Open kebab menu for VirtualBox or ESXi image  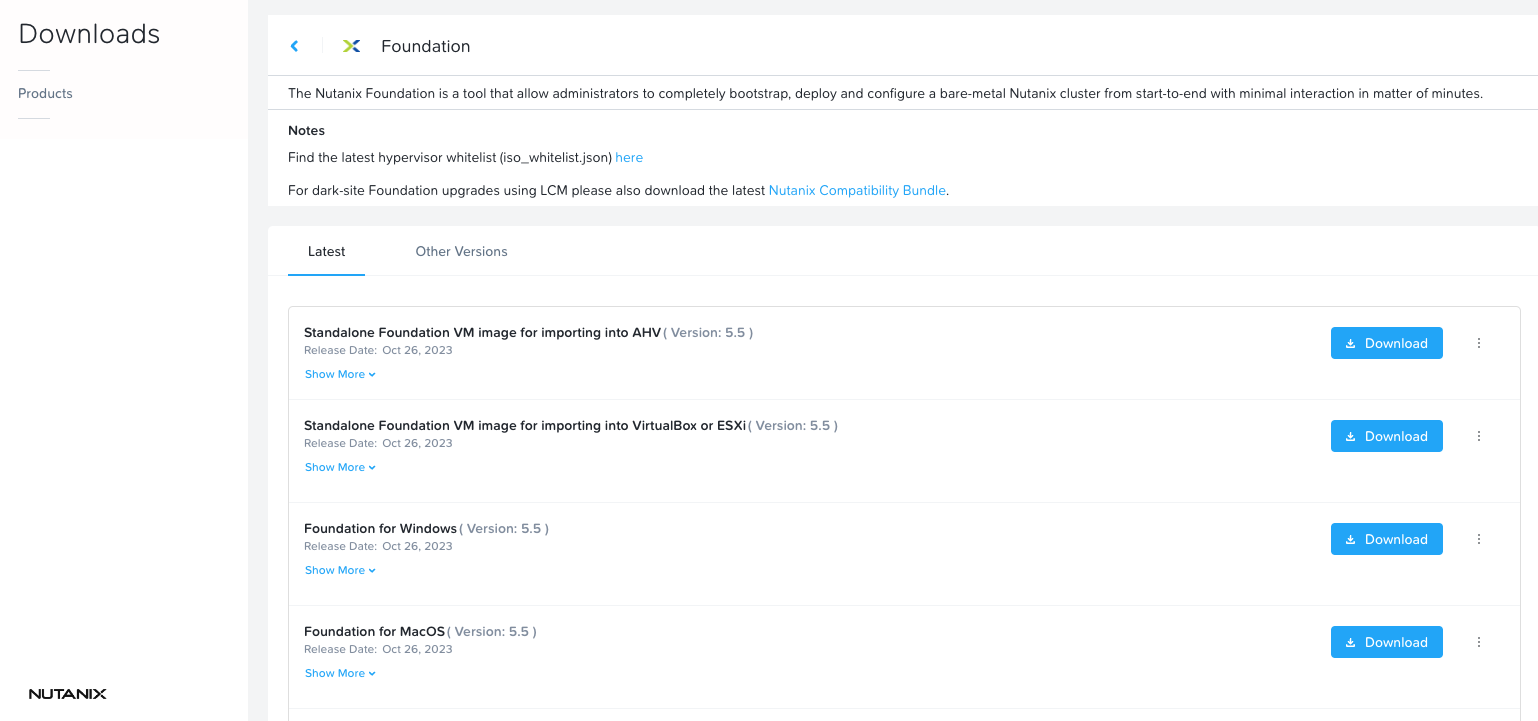[x=1479, y=436]
